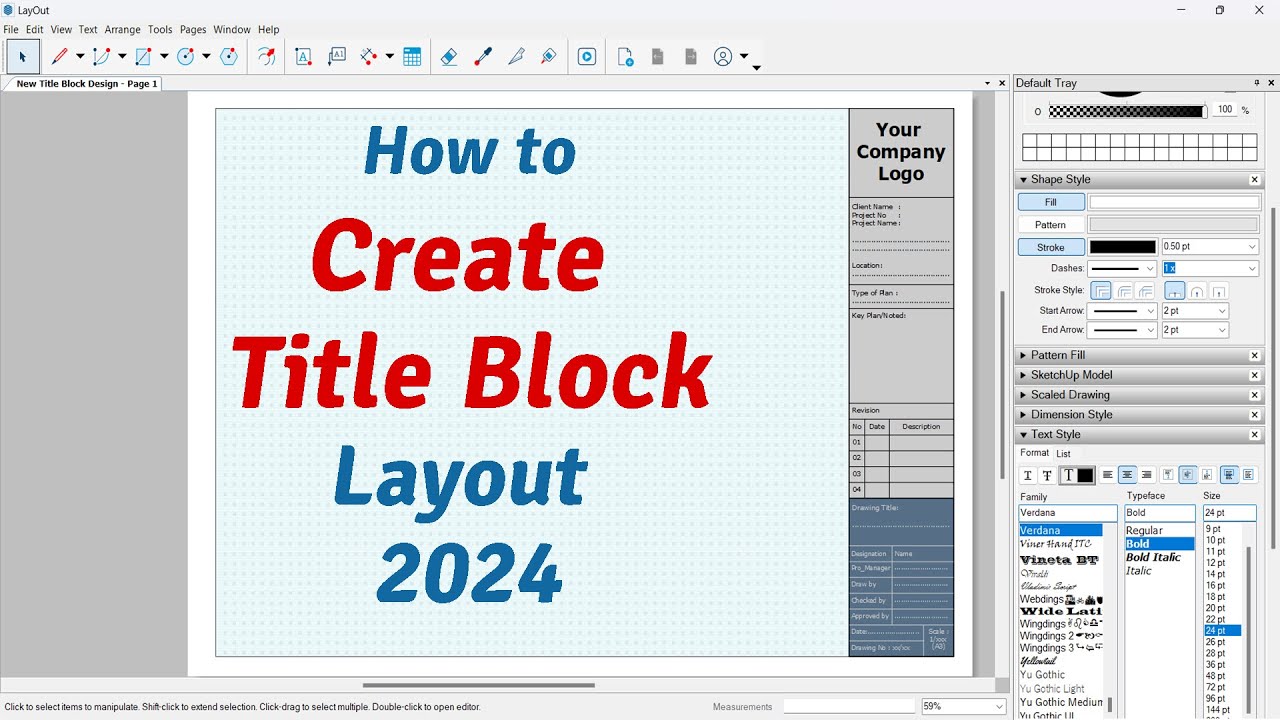This screenshot has height=720, width=1280.
Task: Pick the Label tool
Action: [337, 57]
